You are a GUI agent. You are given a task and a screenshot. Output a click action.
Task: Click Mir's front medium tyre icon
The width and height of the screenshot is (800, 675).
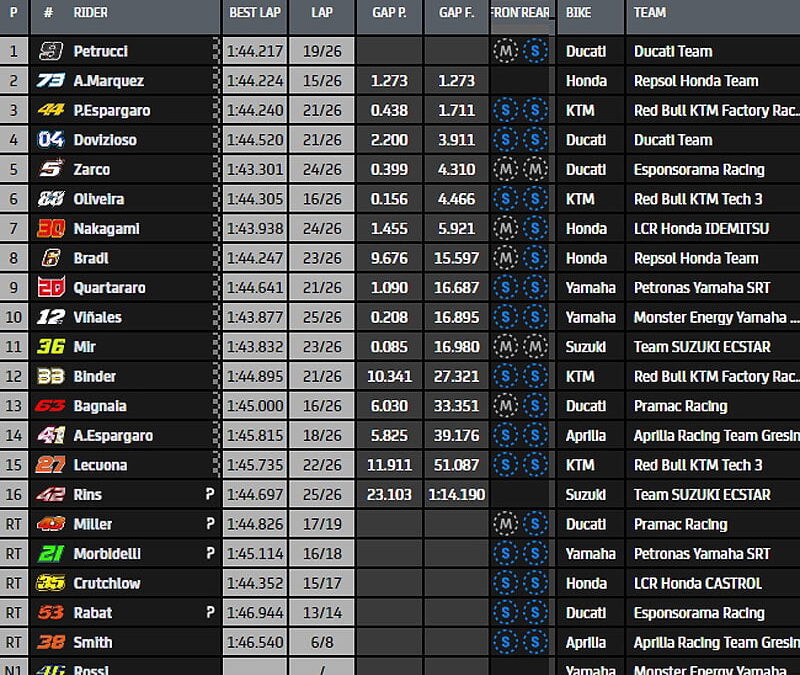coord(506,347)
